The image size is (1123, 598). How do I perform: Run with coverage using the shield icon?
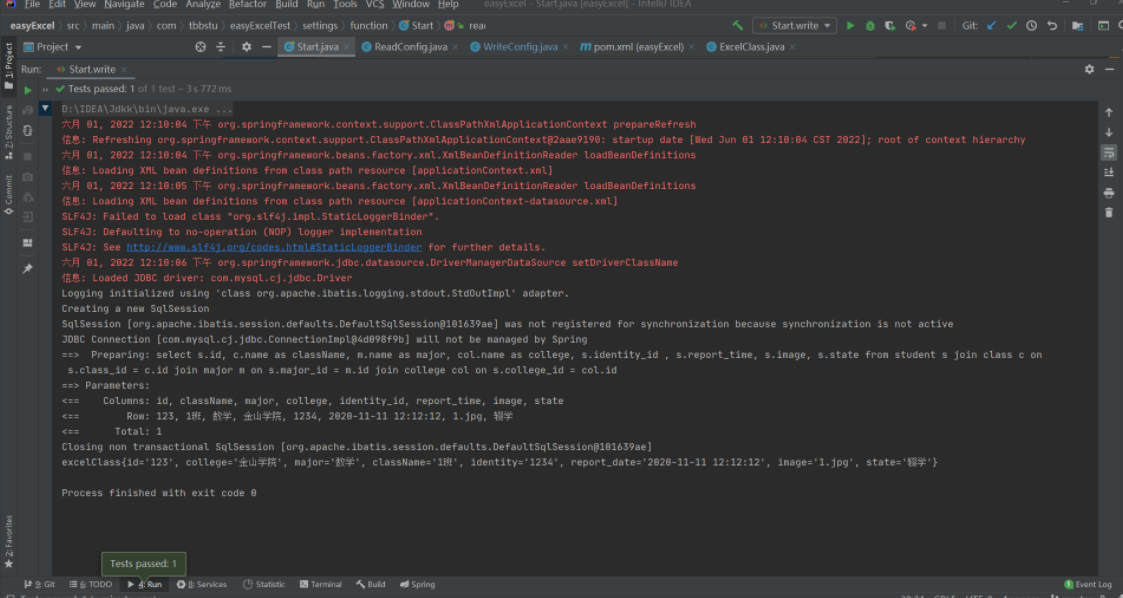(890, 26)
